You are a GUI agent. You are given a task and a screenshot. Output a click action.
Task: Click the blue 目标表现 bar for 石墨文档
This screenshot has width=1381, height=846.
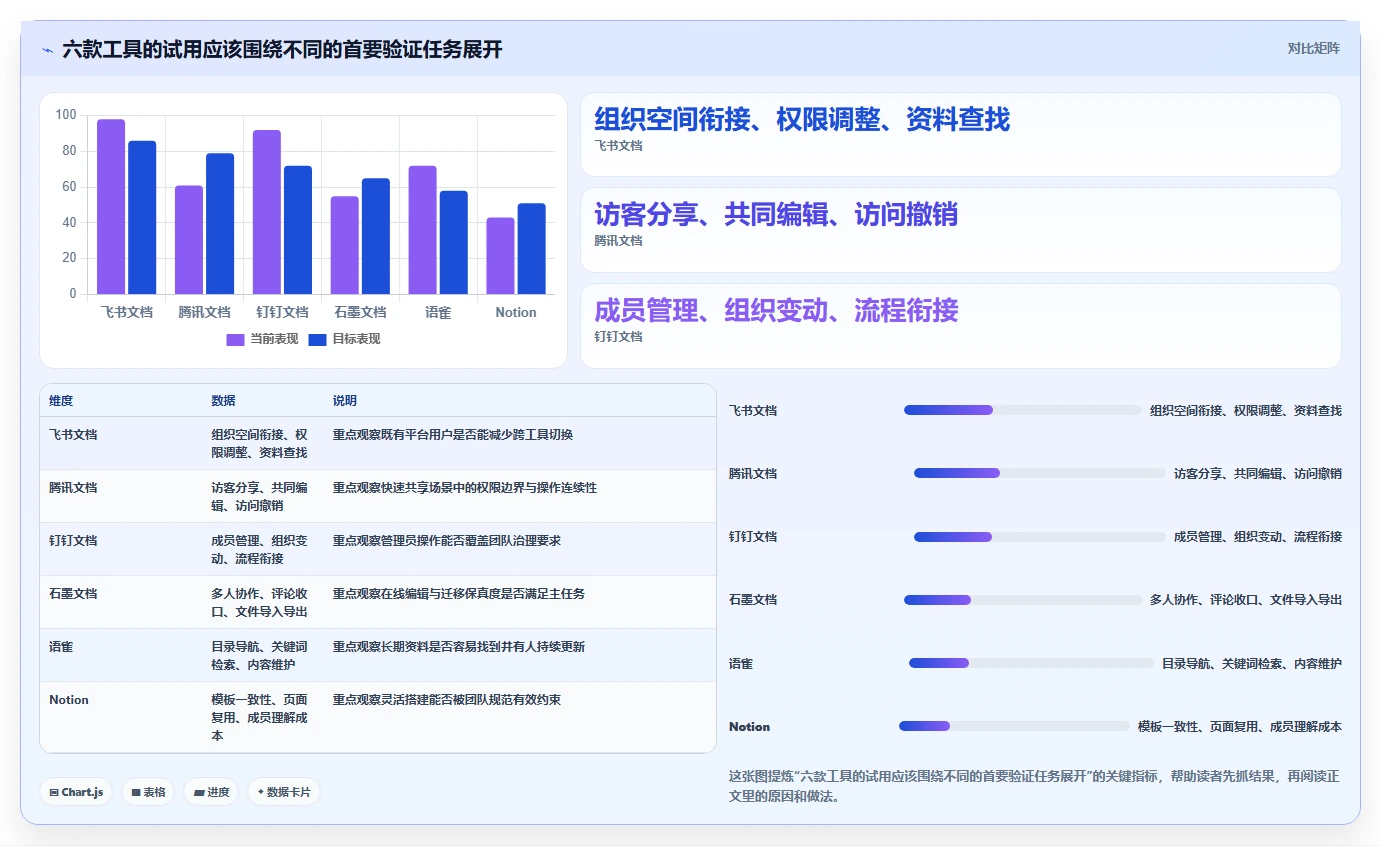(x=376, y=236)
